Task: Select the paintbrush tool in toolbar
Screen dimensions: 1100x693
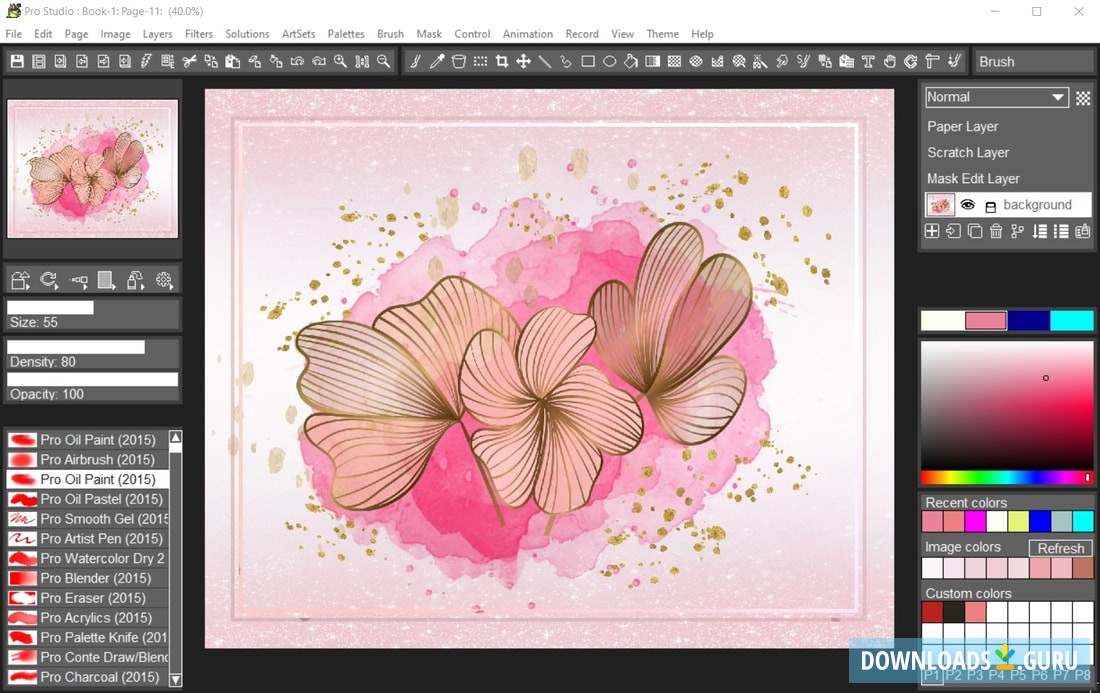Action: [415, 62]
